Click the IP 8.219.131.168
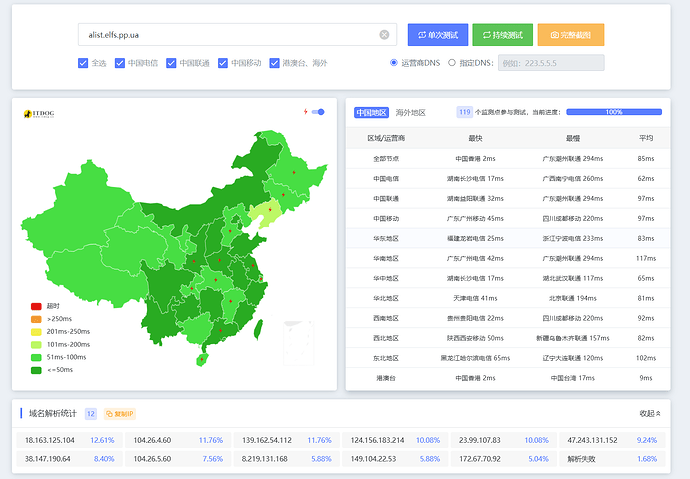The image size is (690, 479). click(x=264, y=459)
